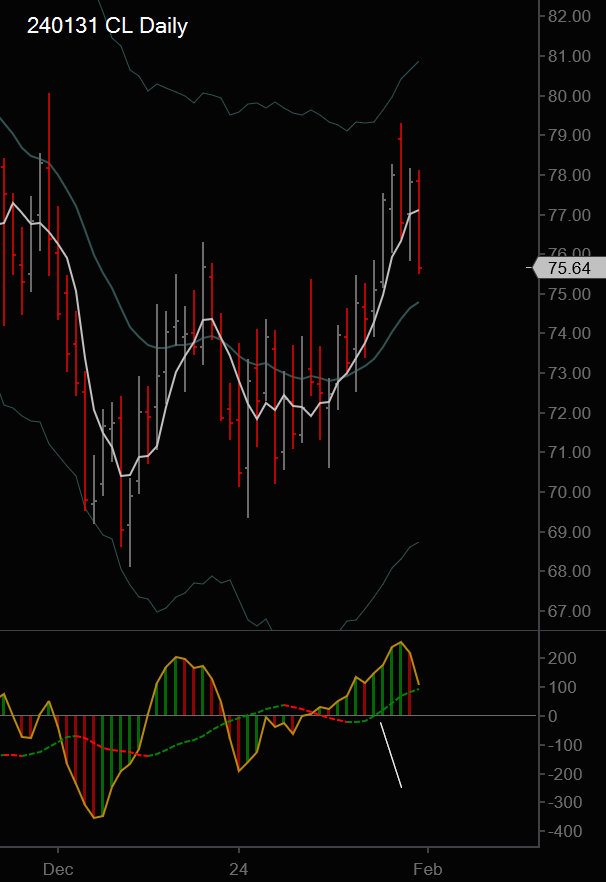The height and width of the screenshot is (882, 606).
Task: Click the -100 indicator scale label
Action: click(x=564, y=745)
